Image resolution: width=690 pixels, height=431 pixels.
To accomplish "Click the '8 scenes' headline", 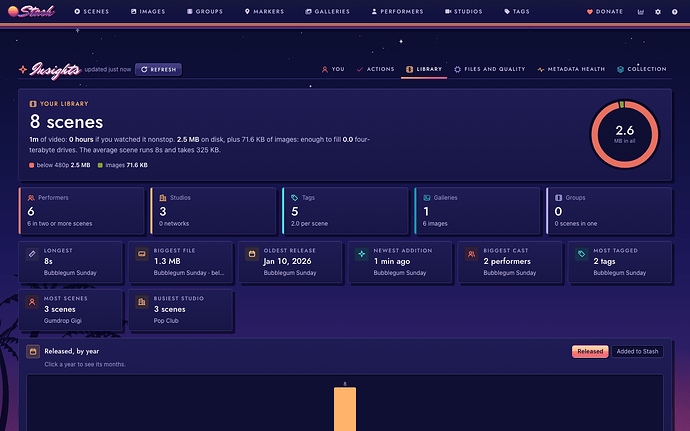I will point(66,122).
